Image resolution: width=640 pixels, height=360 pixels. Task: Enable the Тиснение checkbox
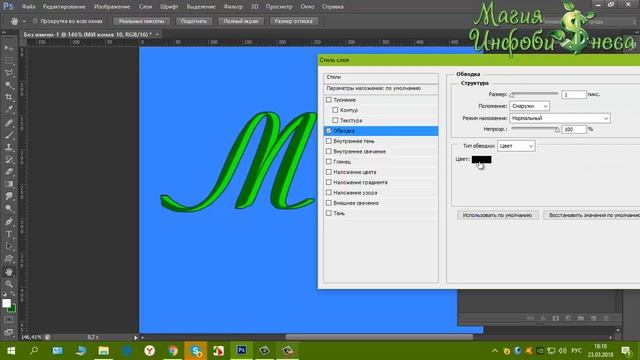[329, 100]
